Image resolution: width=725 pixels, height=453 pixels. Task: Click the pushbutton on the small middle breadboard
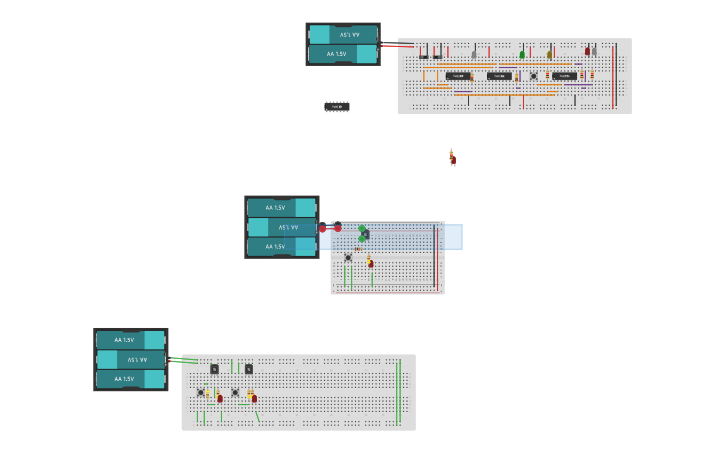point(348,258)
